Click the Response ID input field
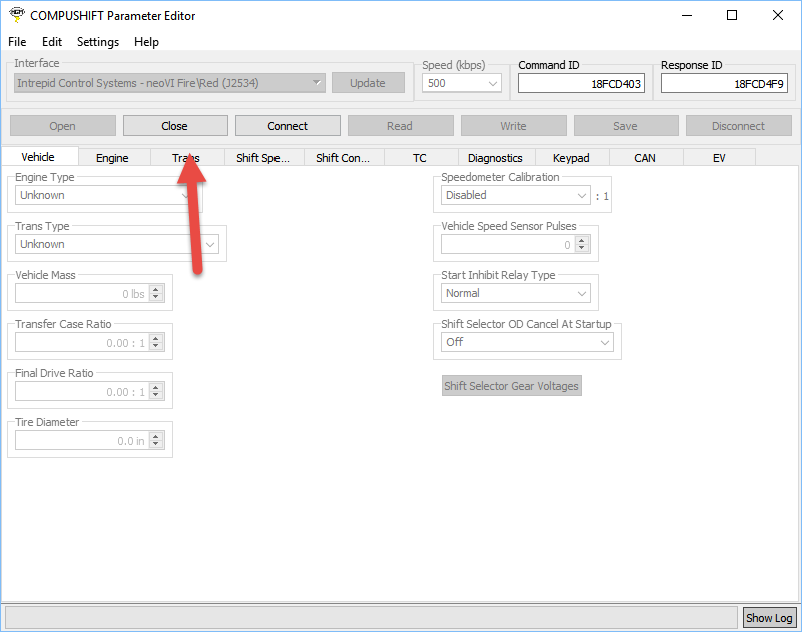 pyautogui.click(x=724, y=85)
